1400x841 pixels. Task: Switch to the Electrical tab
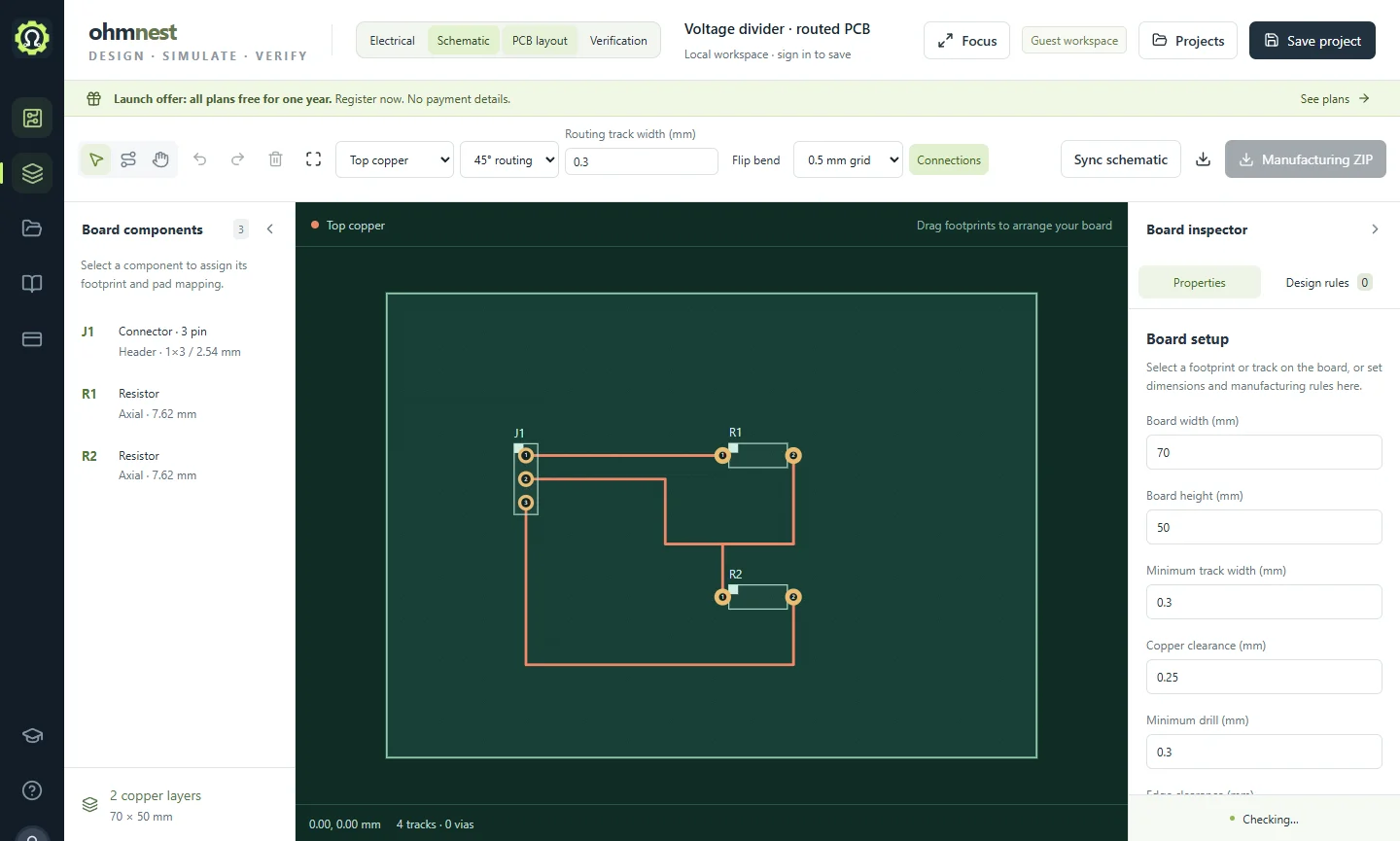click(392, 41)
